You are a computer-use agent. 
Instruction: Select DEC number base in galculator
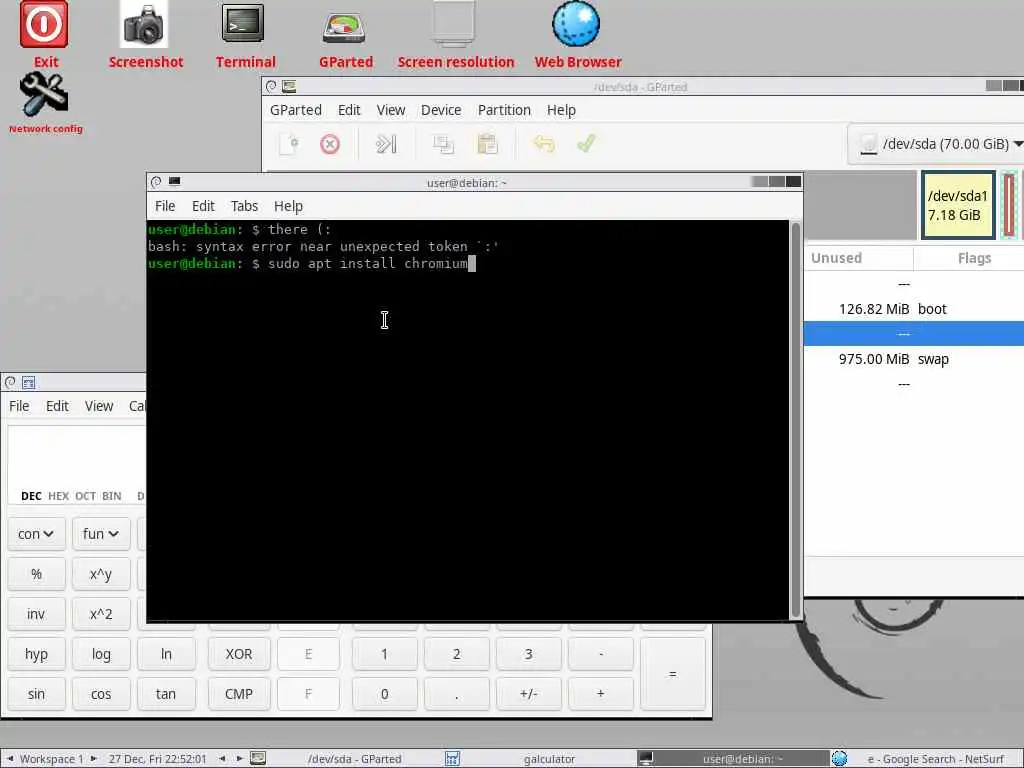pos(31,496)
